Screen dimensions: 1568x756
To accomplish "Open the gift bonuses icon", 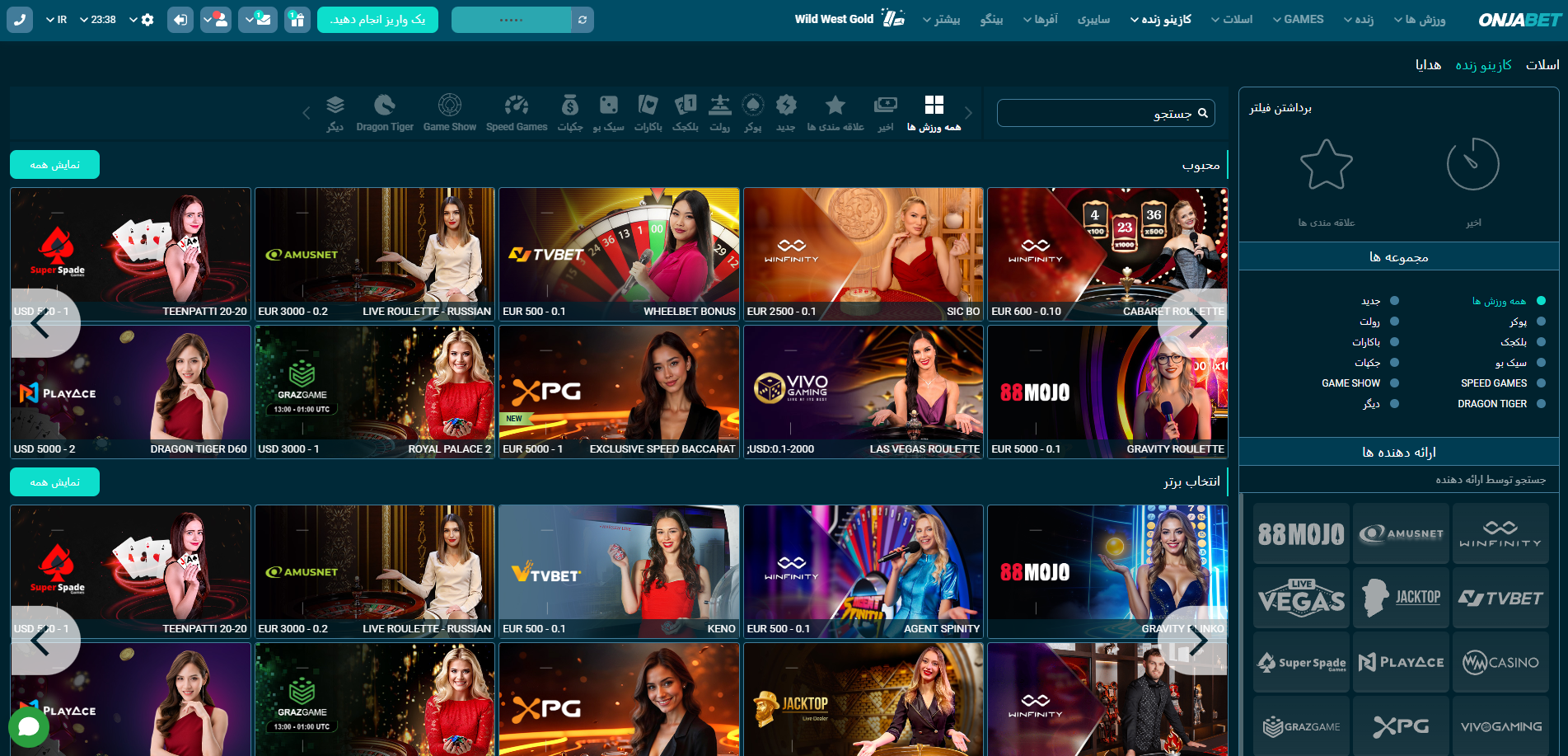I will (x=297, y=20).
